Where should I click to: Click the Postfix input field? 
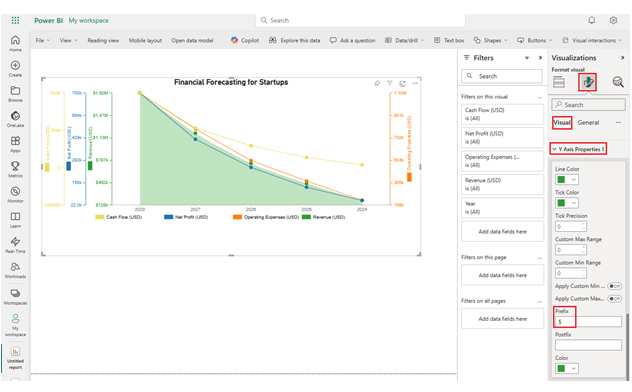coord(588,345)
